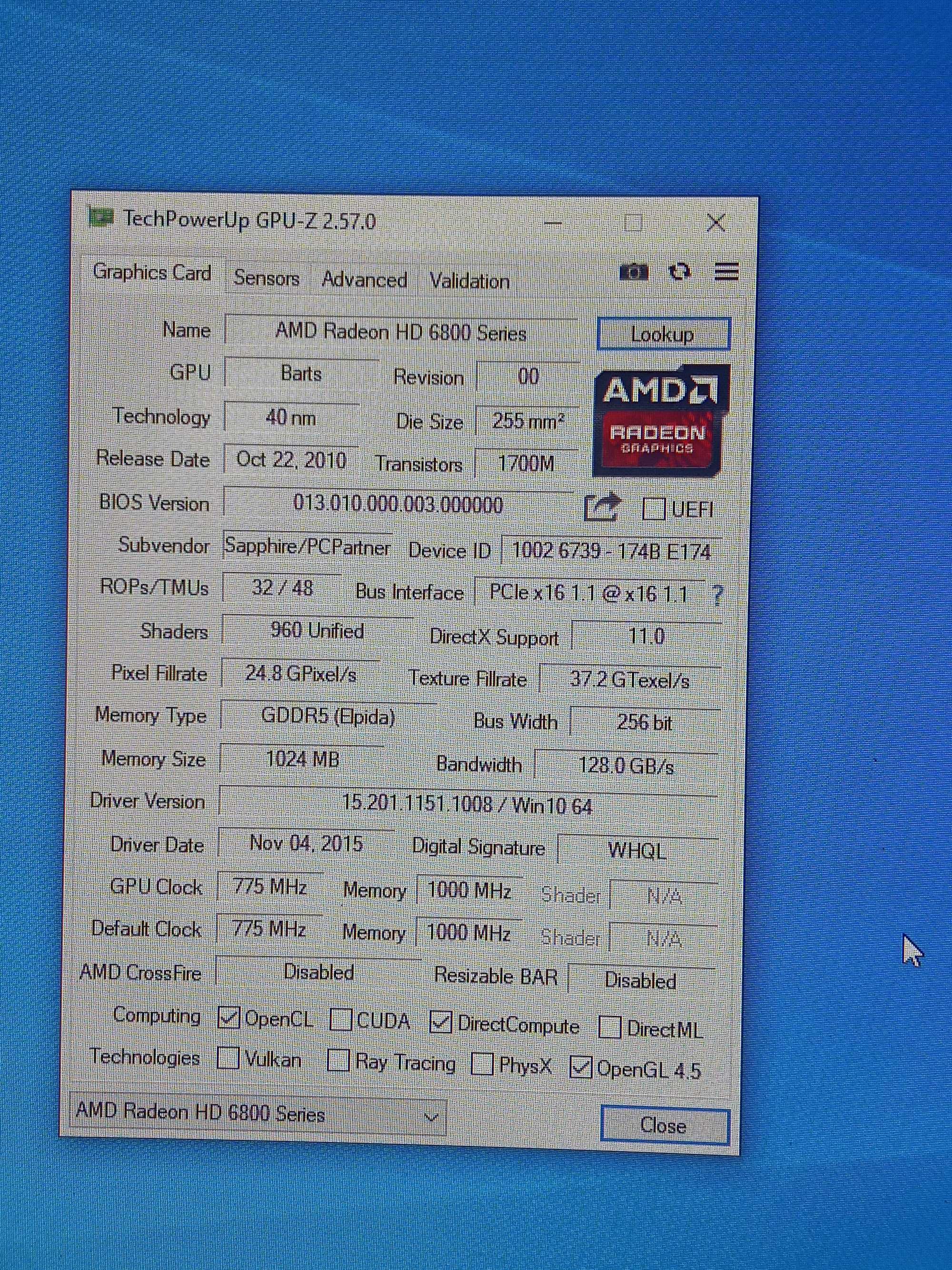
Task: Click the Bus Interface PCIe x16 field
Action: (589, 592)
